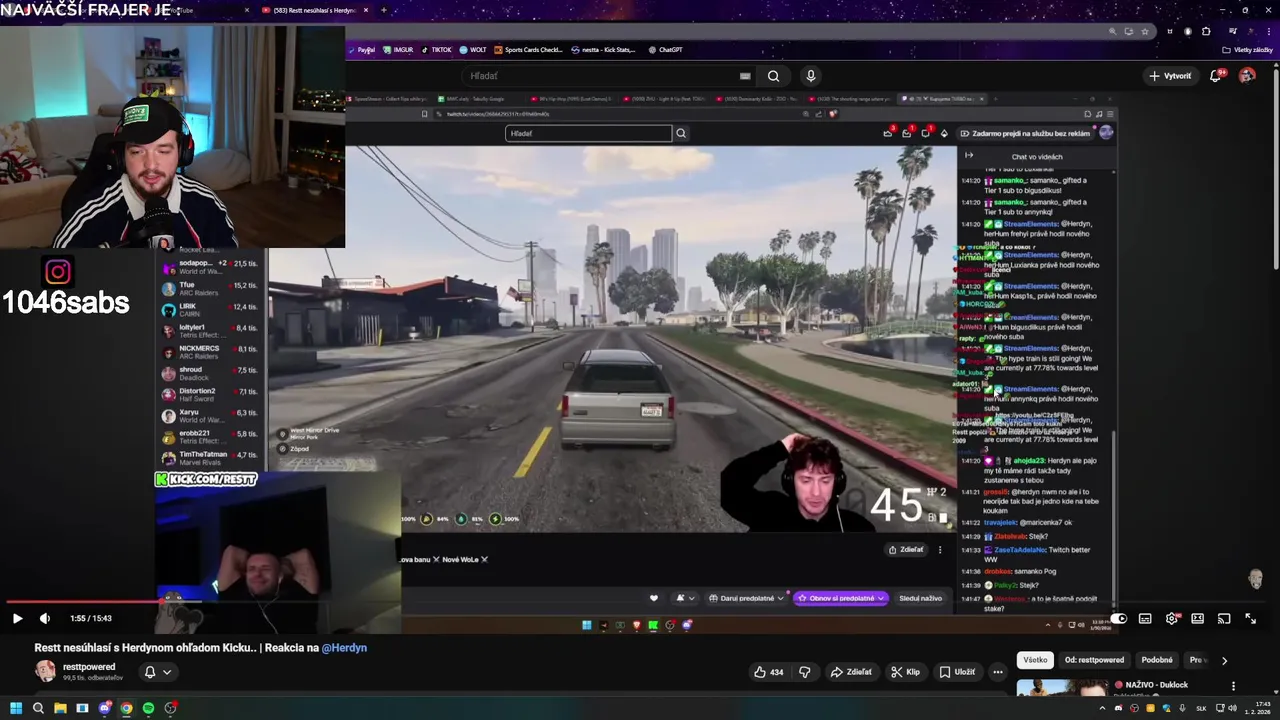This screenshot has width=1280, height=720.
Task: Toggle autoplay switch in player
Action: (1118, 618)
